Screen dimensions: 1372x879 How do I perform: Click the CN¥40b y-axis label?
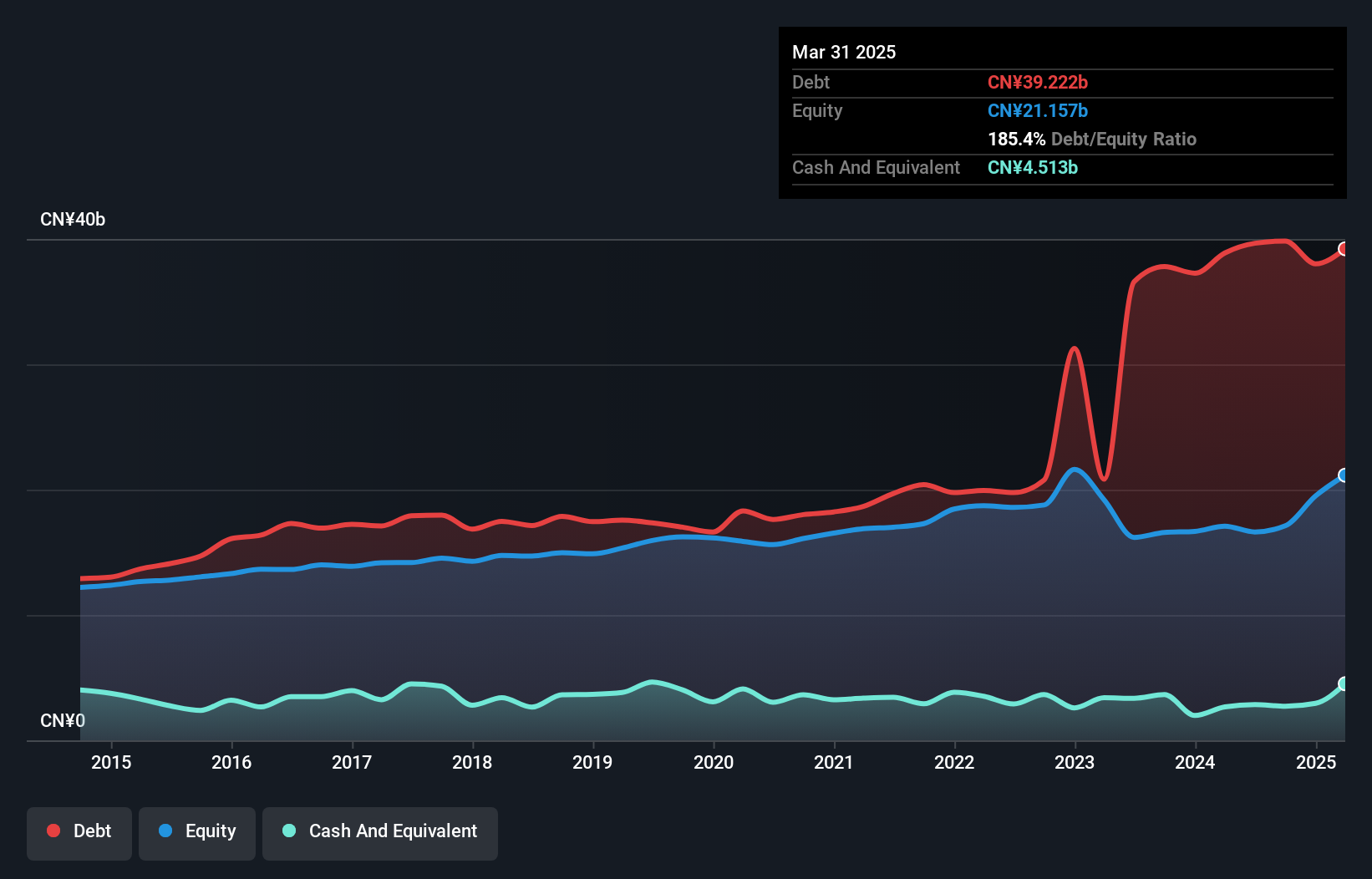pyautogui.click(x=73, y=220)
